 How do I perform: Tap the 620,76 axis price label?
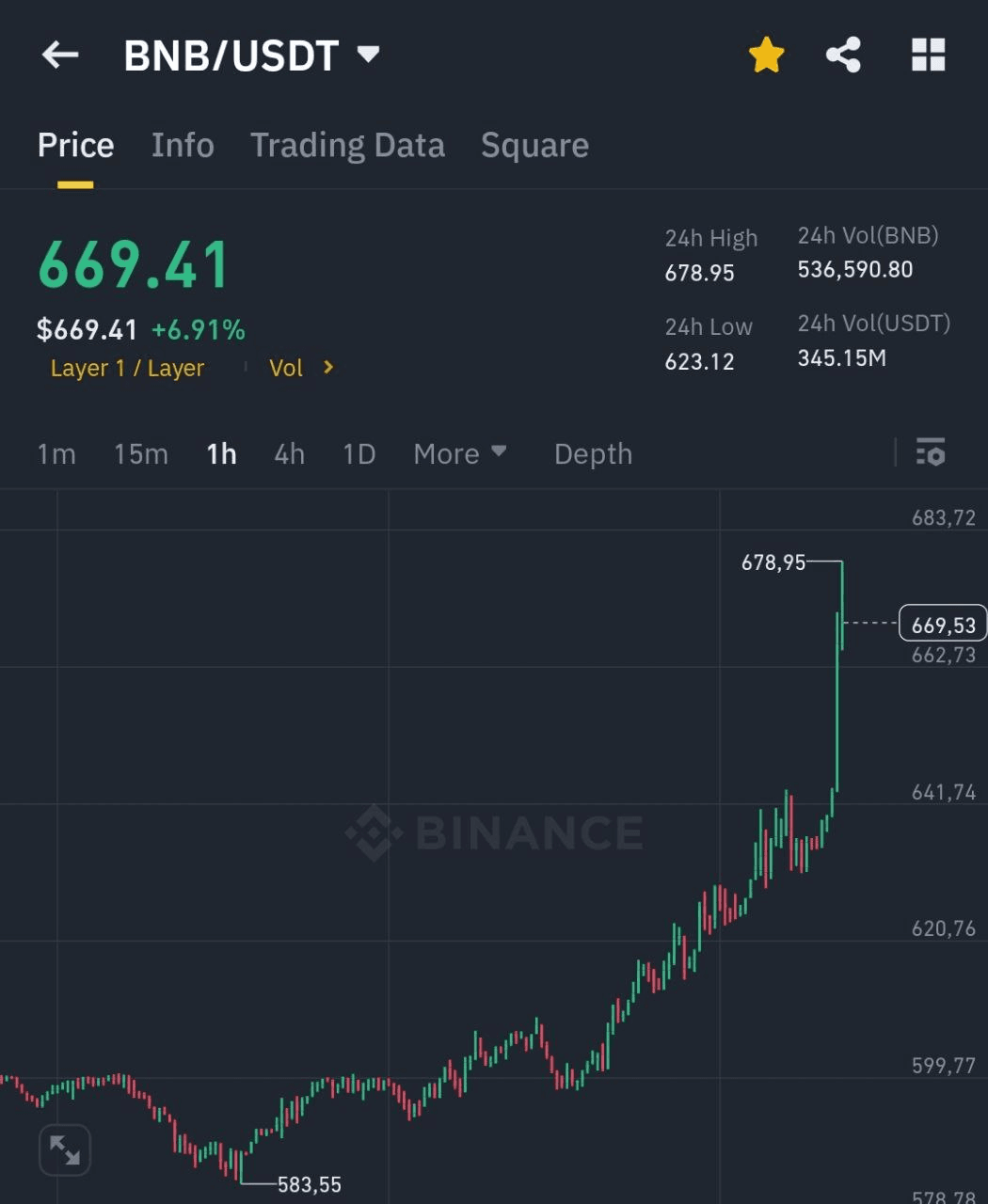[x=944, y=928]
